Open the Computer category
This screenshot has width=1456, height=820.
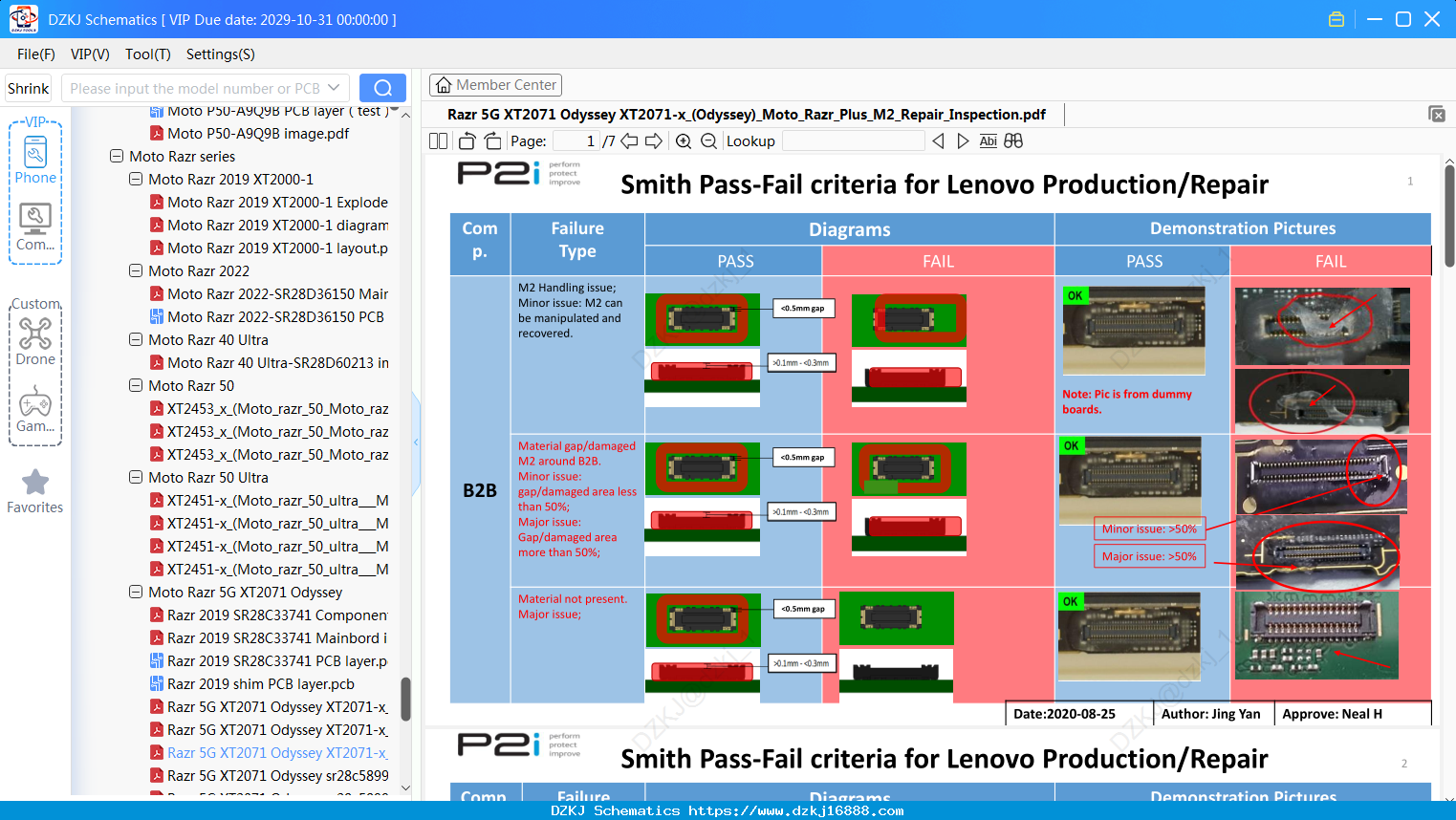click(x=35, y=227)
